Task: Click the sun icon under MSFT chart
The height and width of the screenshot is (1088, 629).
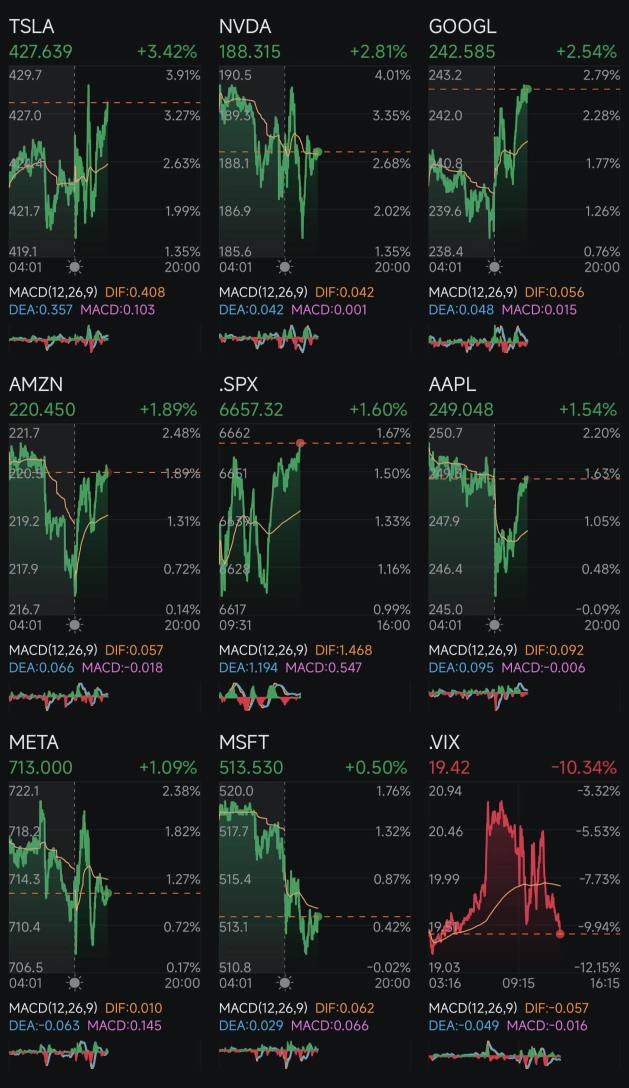Action: [284, 983]
